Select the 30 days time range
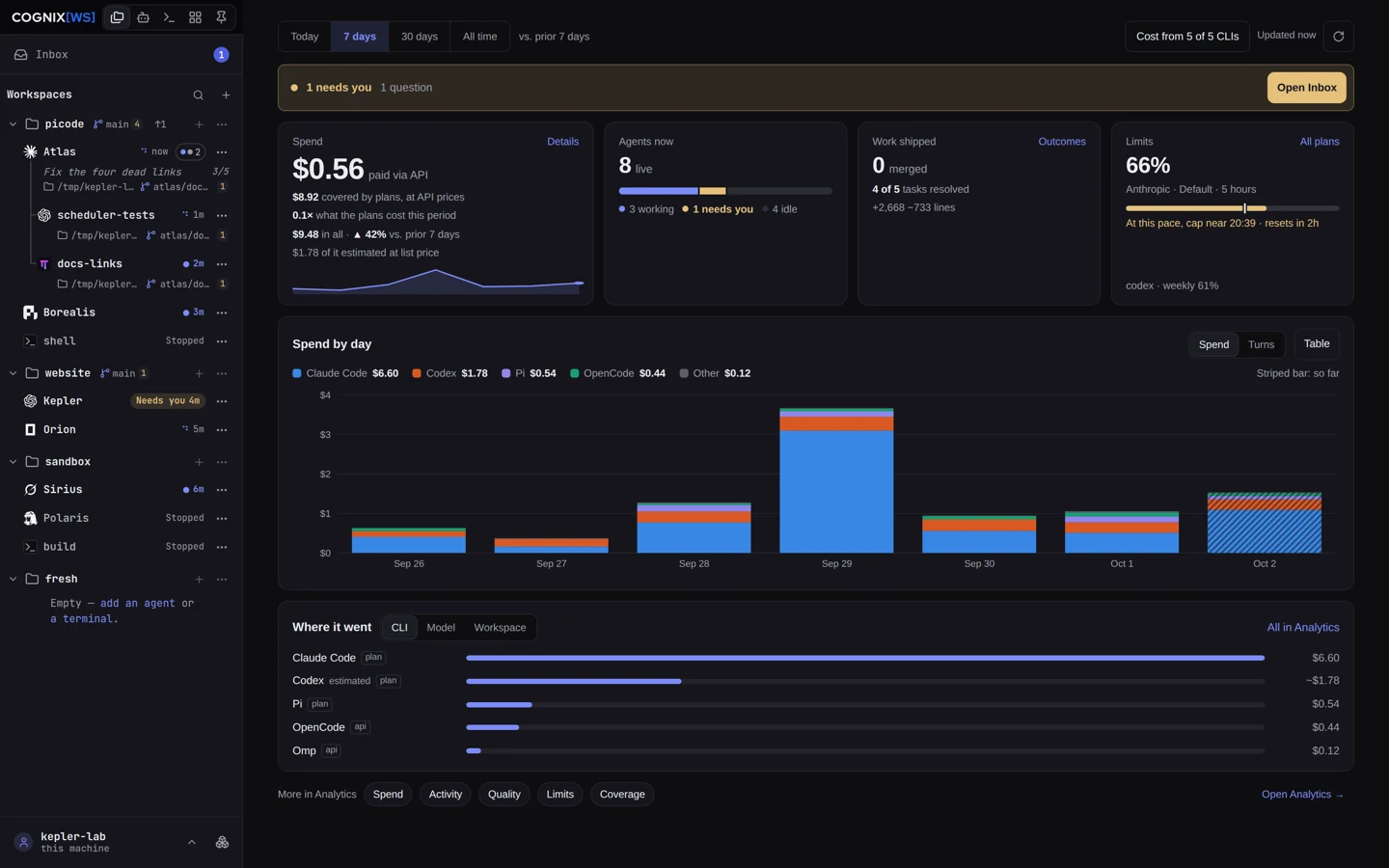 (419, 37)
